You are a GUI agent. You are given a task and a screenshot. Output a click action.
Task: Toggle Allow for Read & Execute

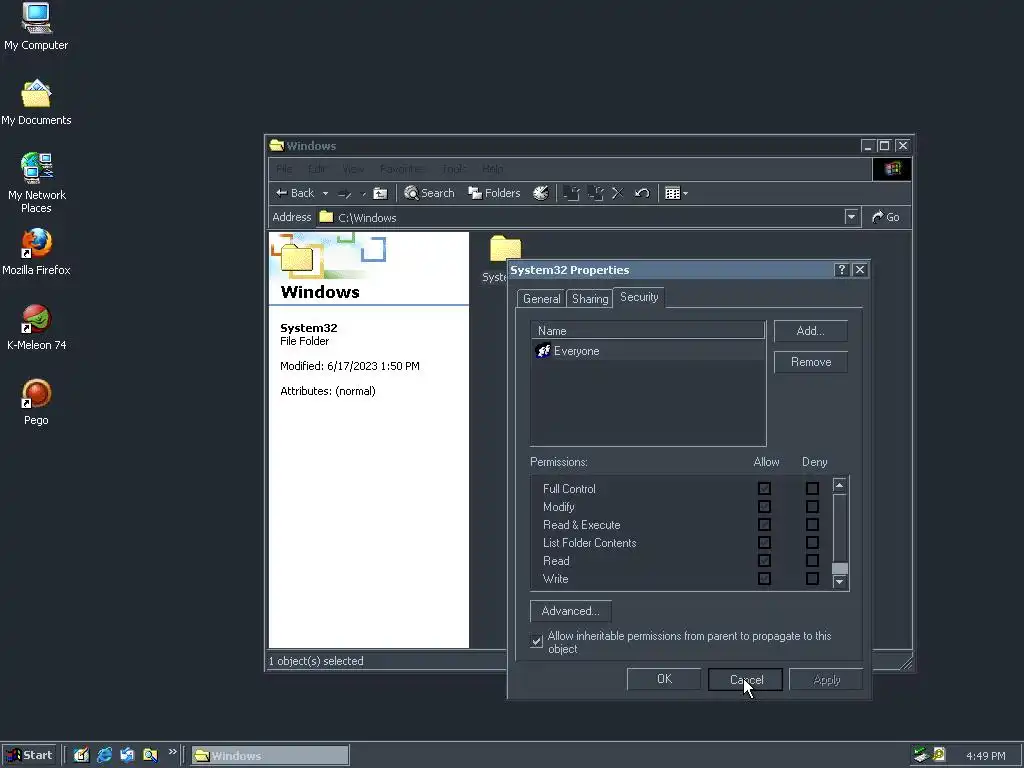764,524
